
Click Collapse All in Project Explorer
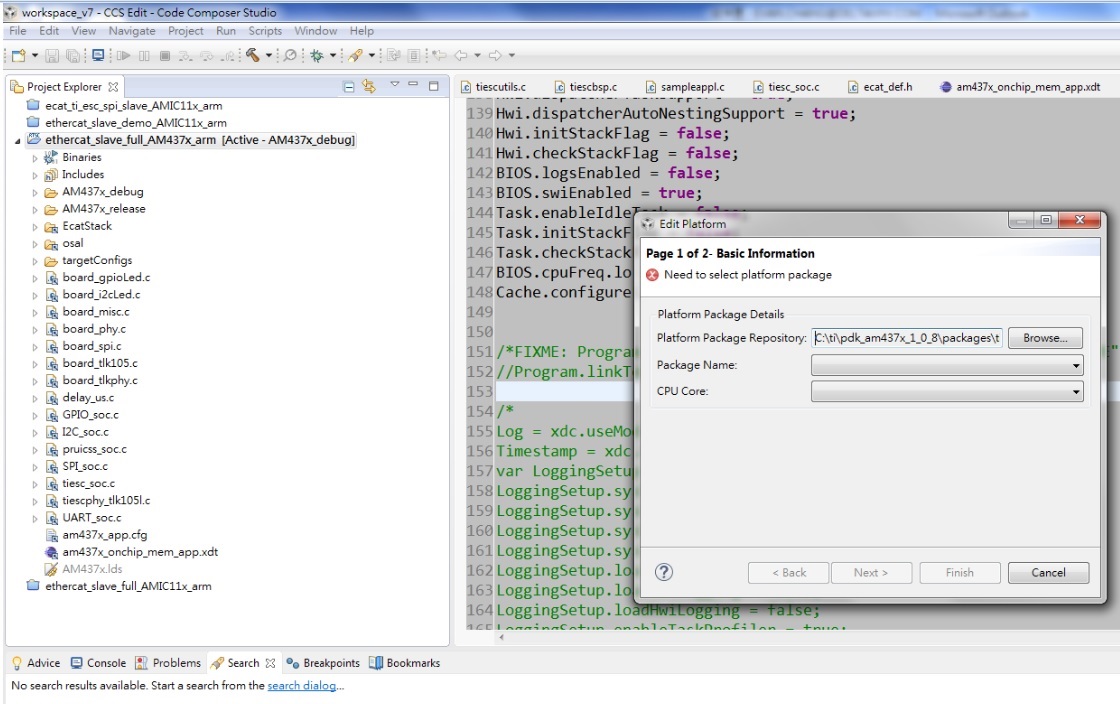[349, 86]
